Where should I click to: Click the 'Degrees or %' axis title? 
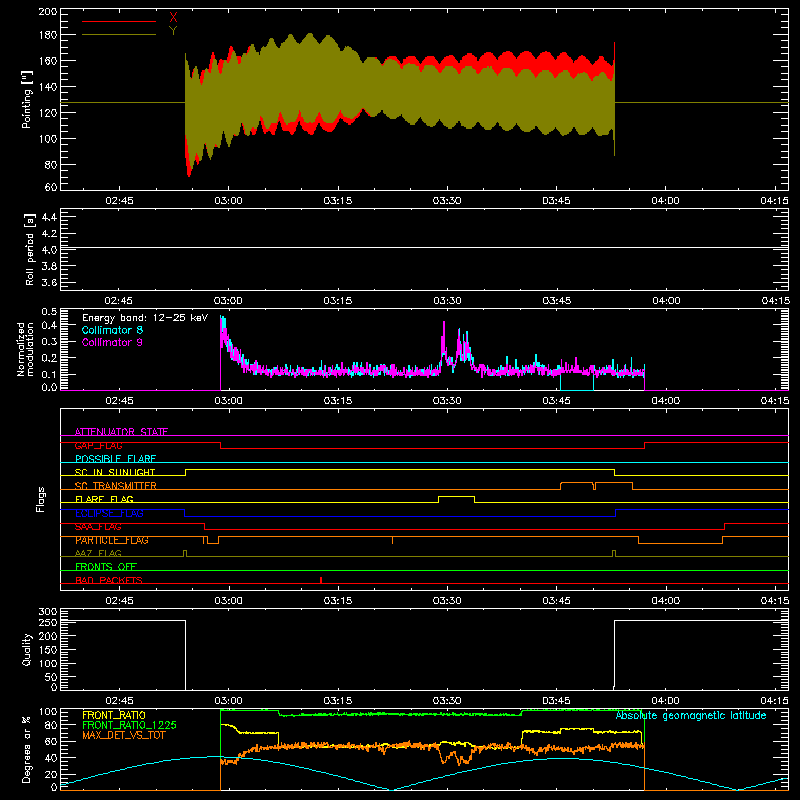coord(27,749)
